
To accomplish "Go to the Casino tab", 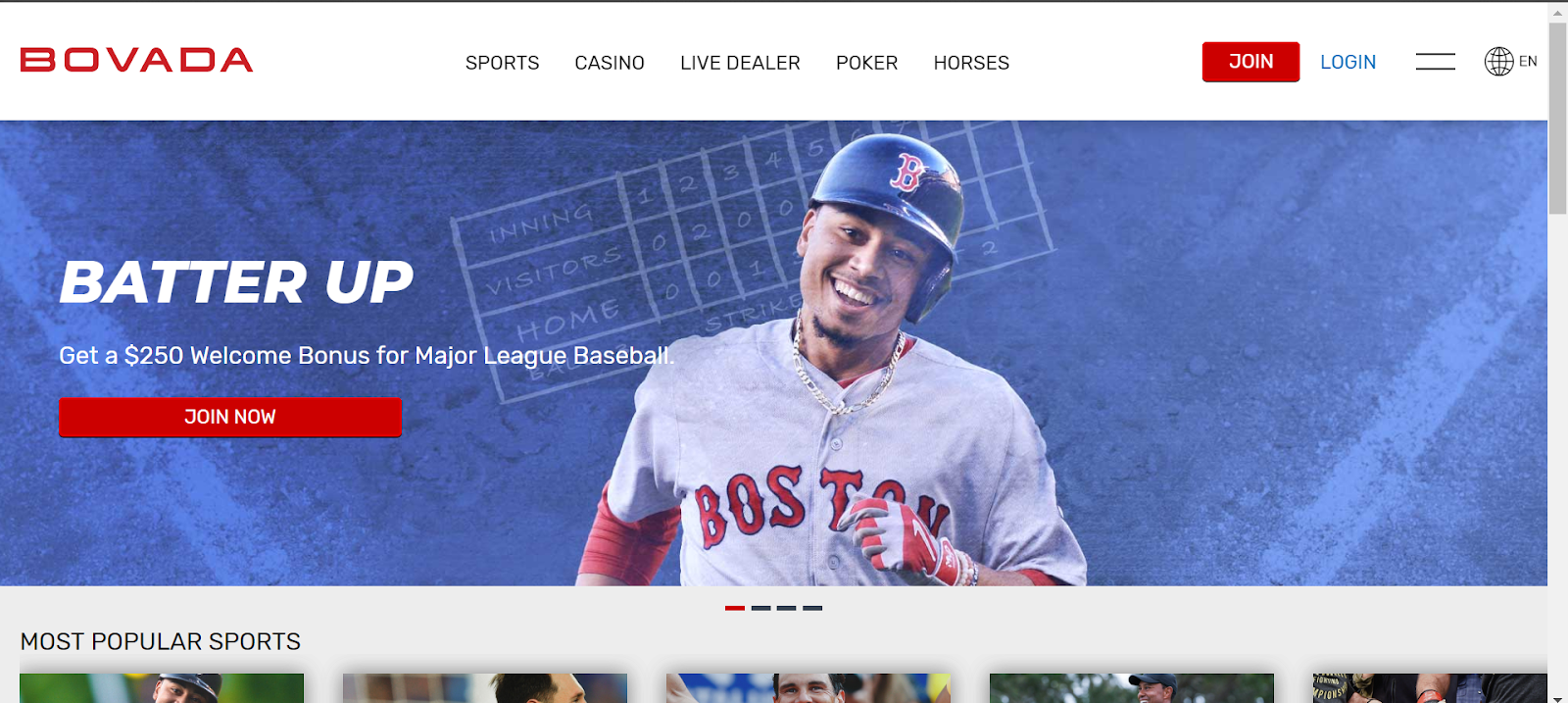I will pyautogui.click(x=610, y=63).
